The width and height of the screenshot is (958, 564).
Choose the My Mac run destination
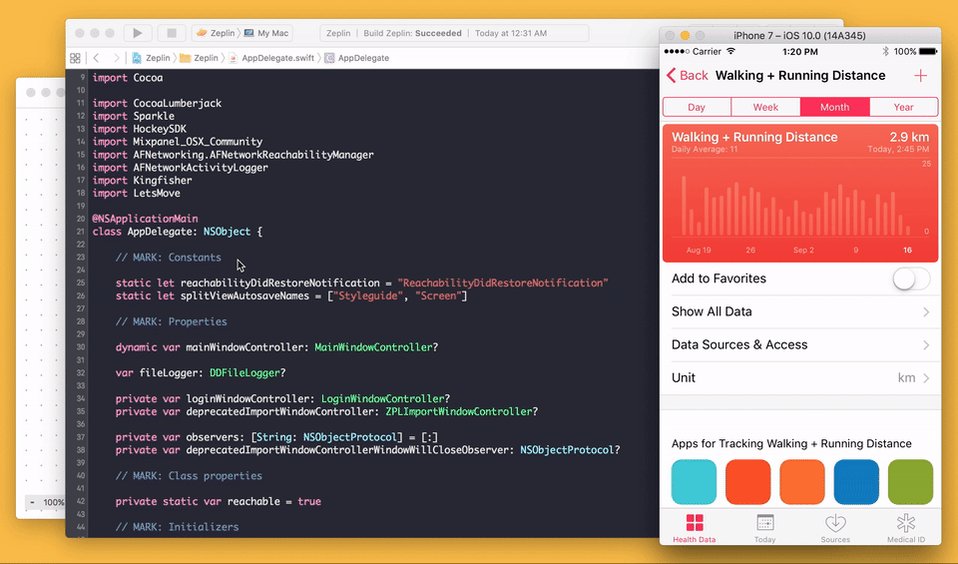[x=266, y=33]
